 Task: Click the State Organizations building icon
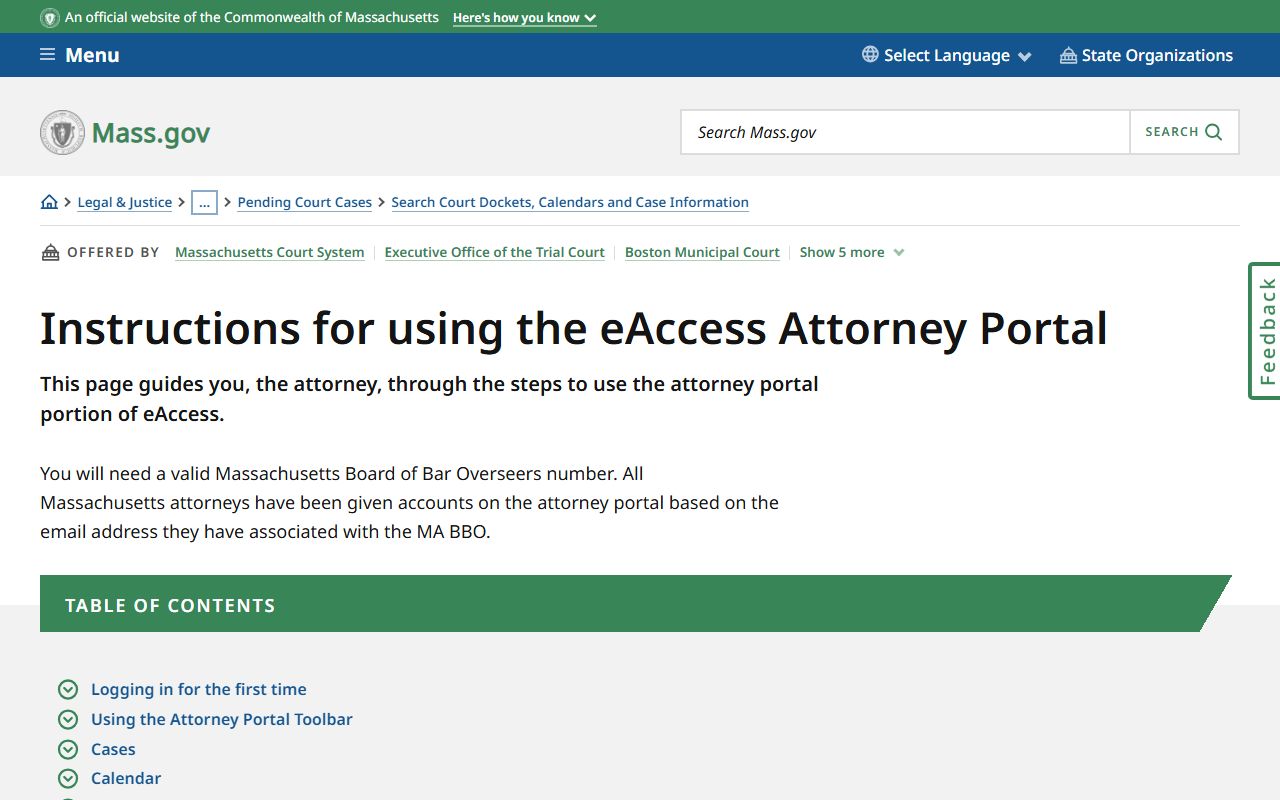[1068, 55]
